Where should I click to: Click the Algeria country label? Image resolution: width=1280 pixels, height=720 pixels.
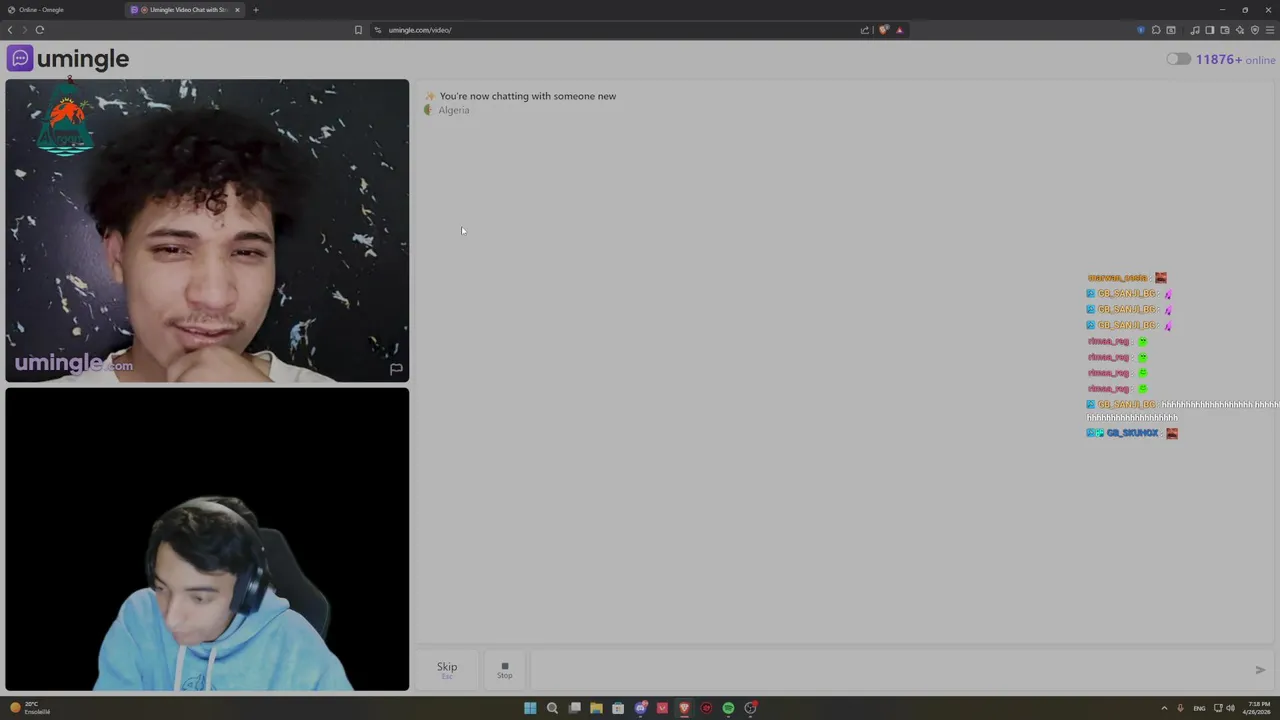(453, 110)
